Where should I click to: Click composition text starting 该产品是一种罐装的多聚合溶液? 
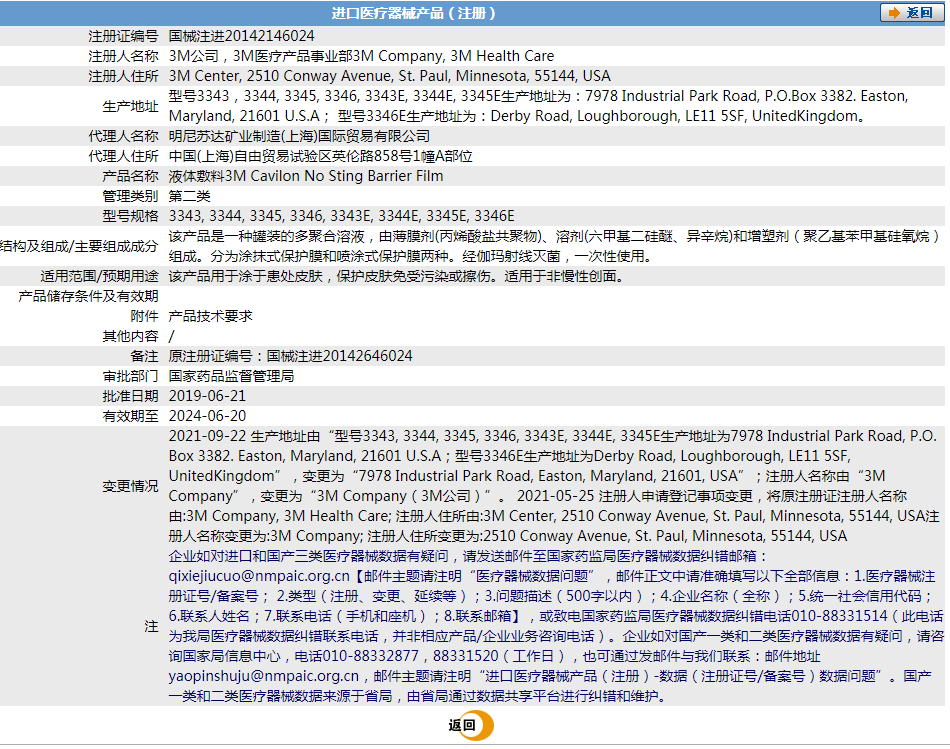click(553, 245)
